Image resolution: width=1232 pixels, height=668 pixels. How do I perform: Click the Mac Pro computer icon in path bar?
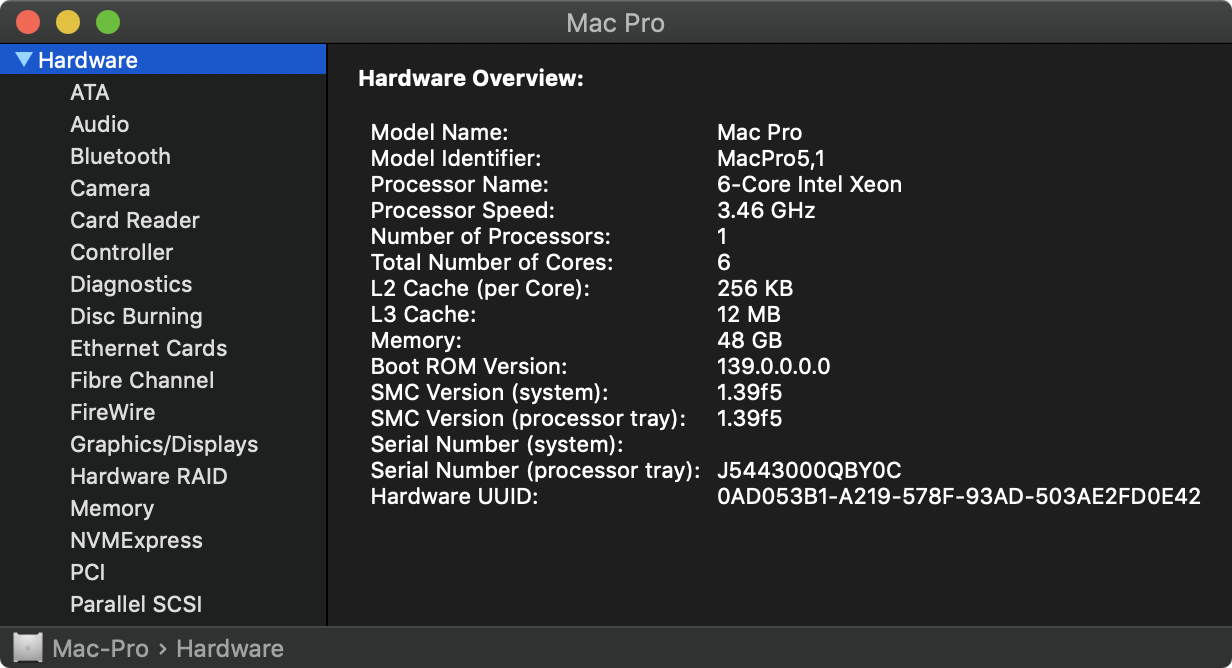(x=28, y=648)
